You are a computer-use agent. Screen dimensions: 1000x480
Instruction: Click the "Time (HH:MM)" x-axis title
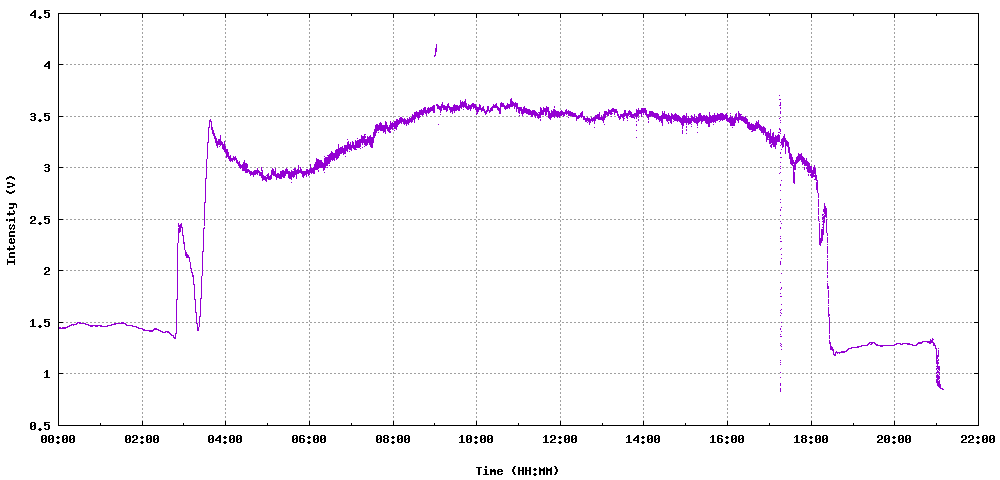point(517,471)
